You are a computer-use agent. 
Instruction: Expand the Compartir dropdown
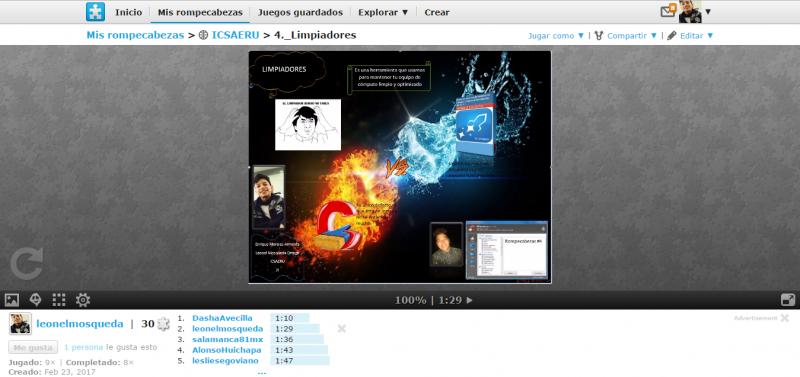click(626, 36)
